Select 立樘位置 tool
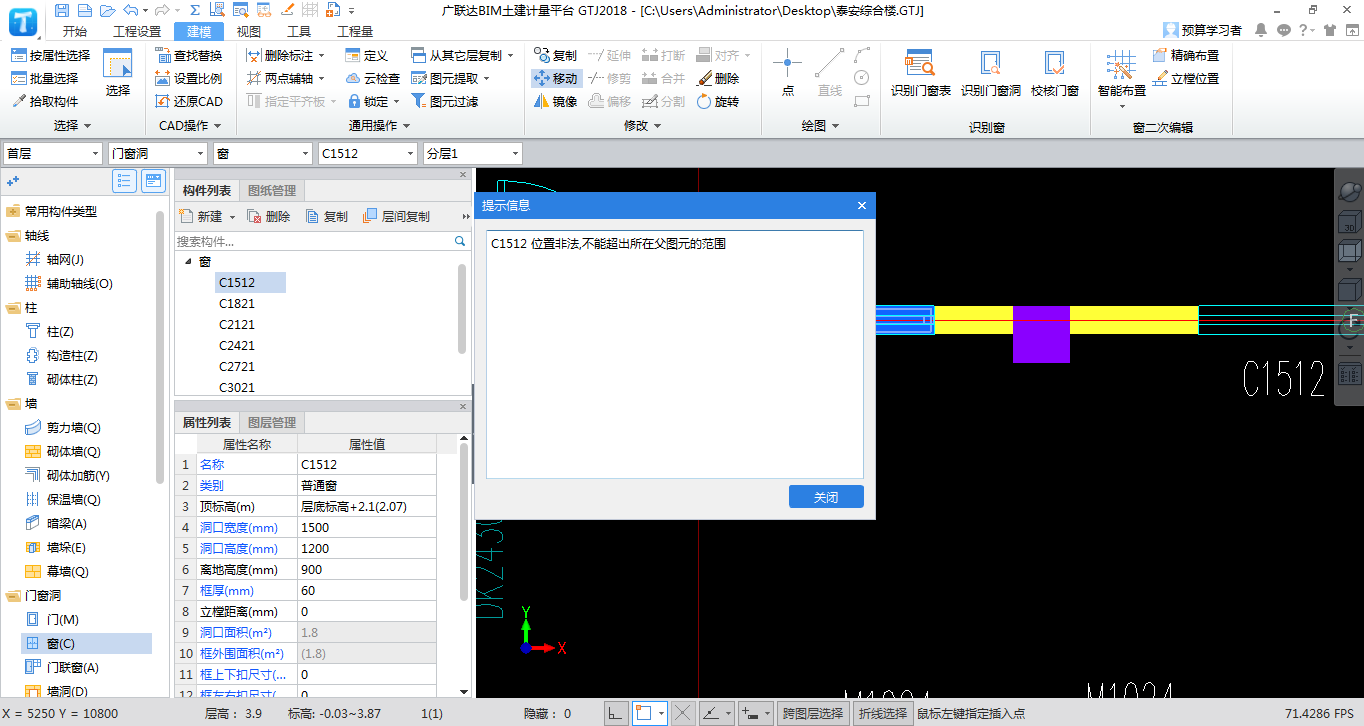 [1186, 78]
